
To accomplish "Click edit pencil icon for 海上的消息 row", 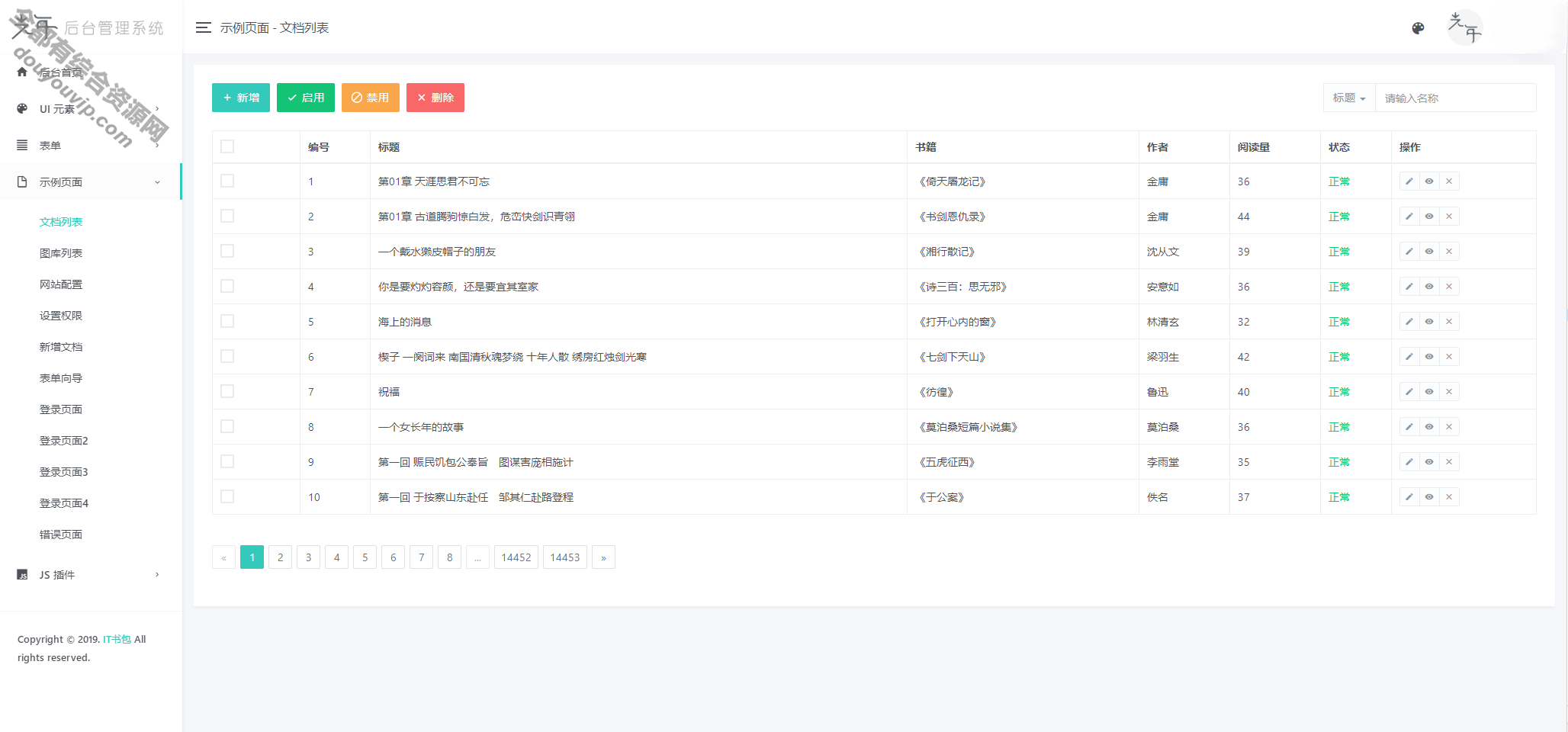I will pos(1409,322).
